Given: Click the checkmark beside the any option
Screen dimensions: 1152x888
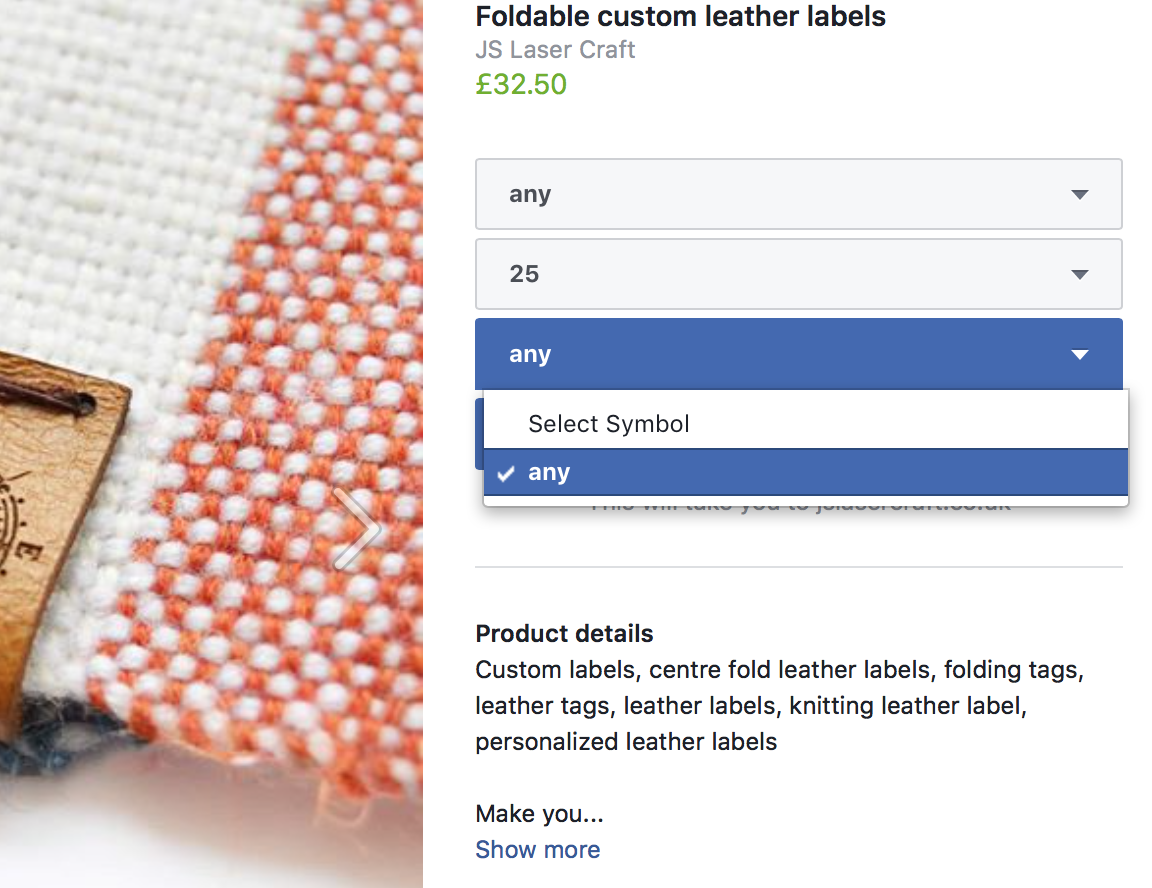Looking at the screenshot, I should click(x=505, y=473).
